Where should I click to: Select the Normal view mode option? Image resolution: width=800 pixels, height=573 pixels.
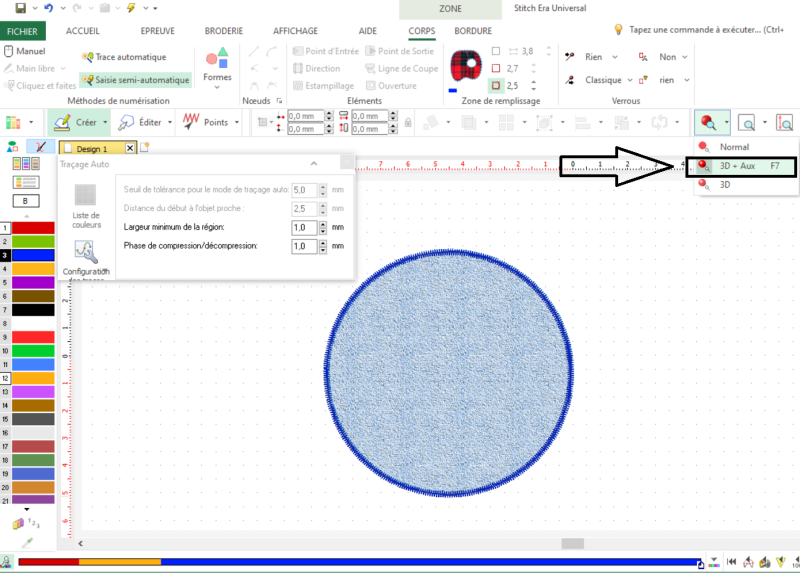733,147
